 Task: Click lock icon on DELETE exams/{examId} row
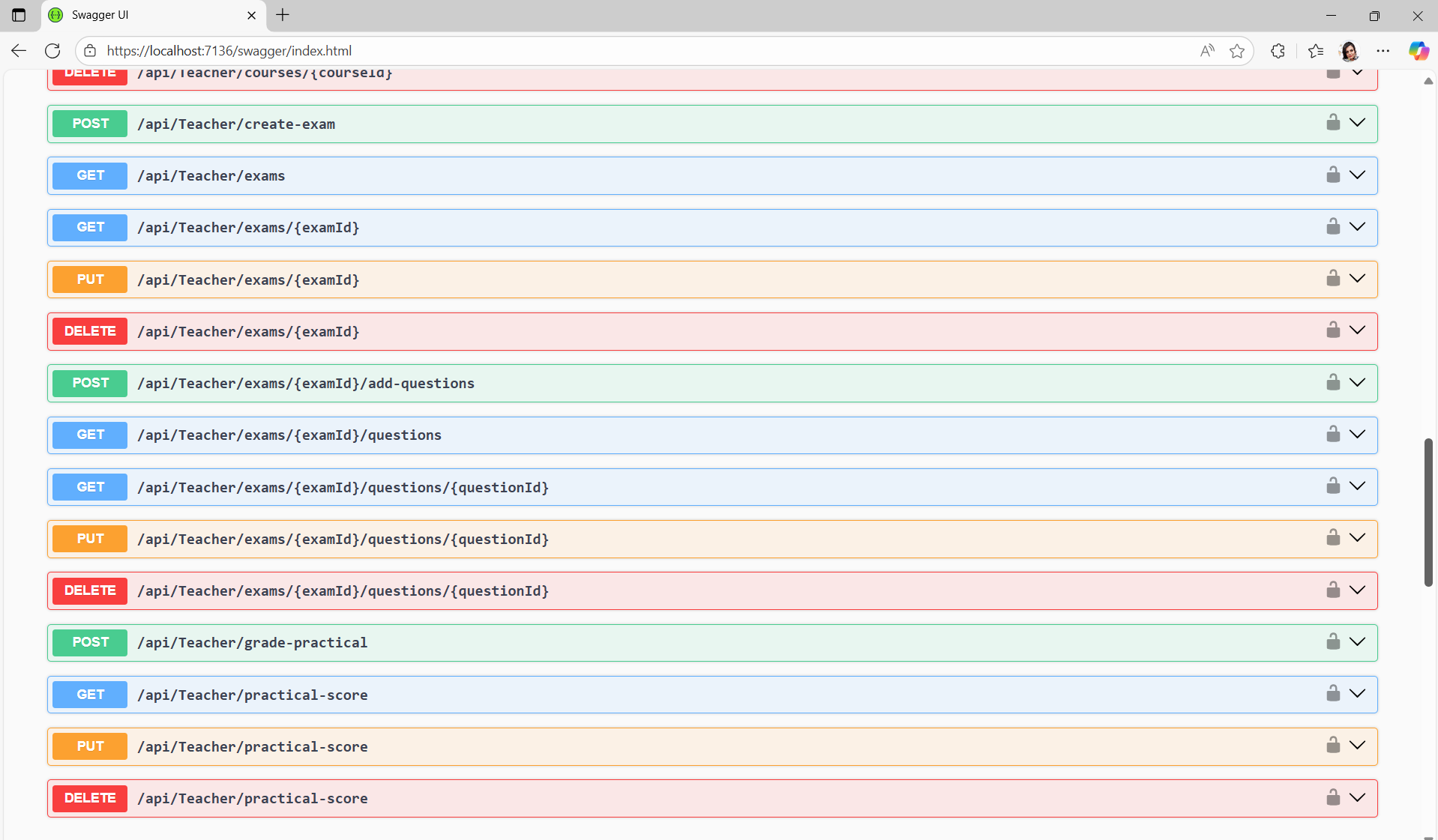pyautogui.click(x=1332, y=330)
